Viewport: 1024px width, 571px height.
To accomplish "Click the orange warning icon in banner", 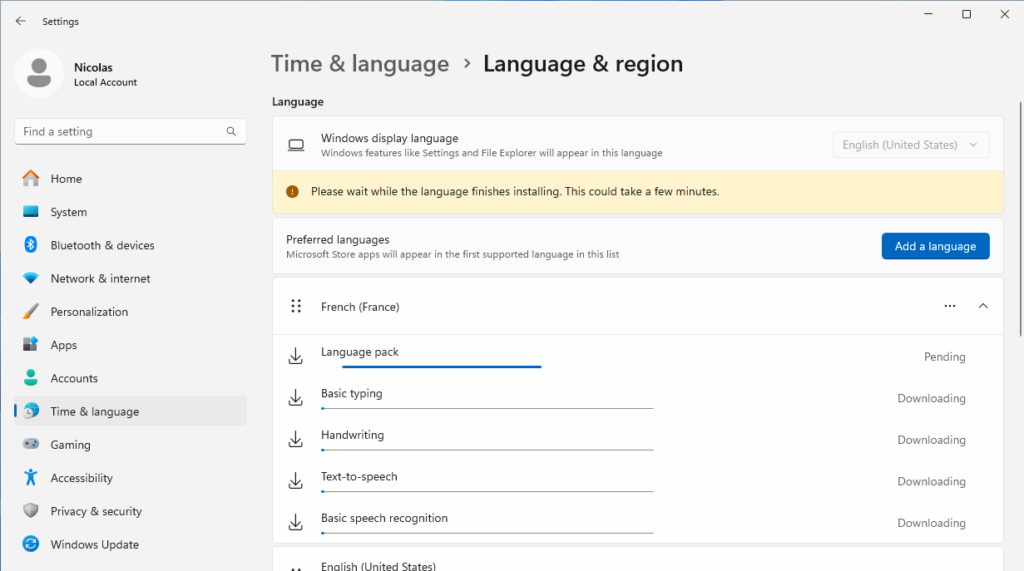I will tap(293, 191).
